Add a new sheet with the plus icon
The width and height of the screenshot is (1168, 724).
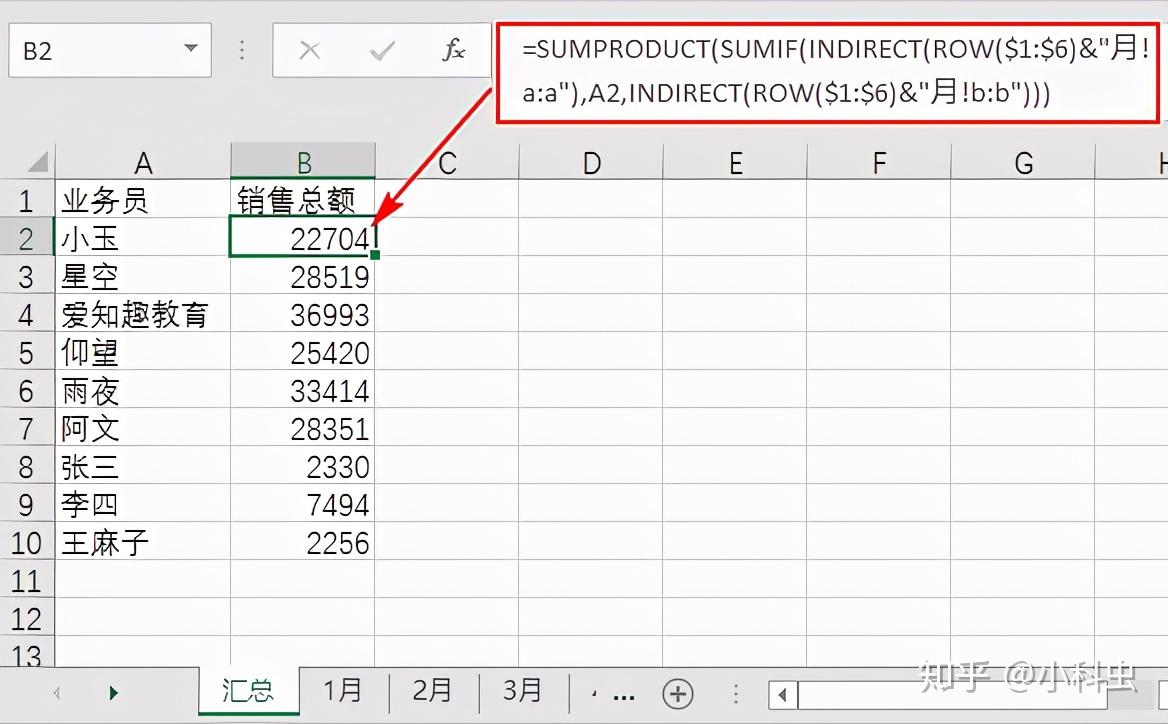pos(677,693)
